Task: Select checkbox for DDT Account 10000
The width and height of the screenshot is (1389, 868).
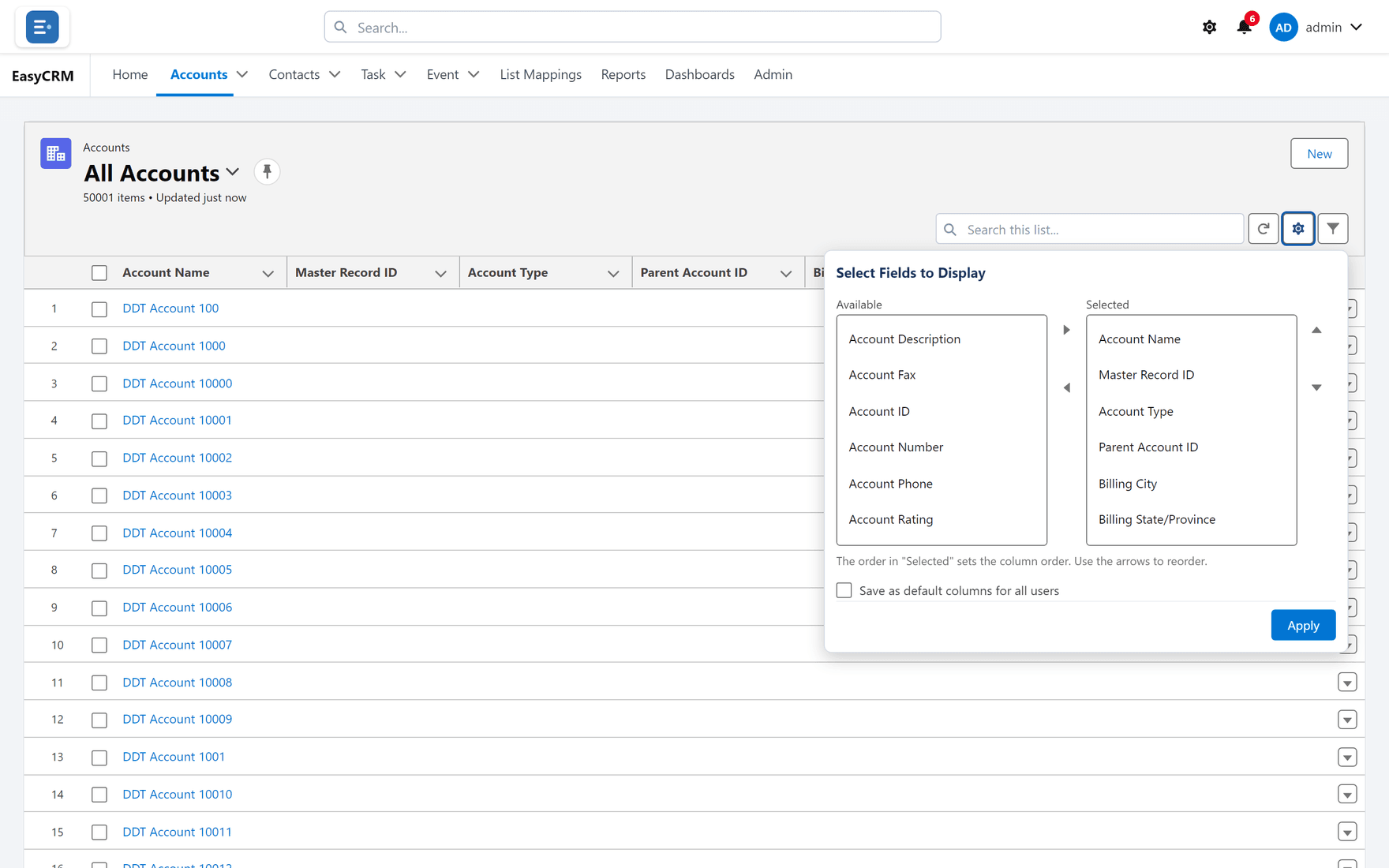Action: point(99,384)
